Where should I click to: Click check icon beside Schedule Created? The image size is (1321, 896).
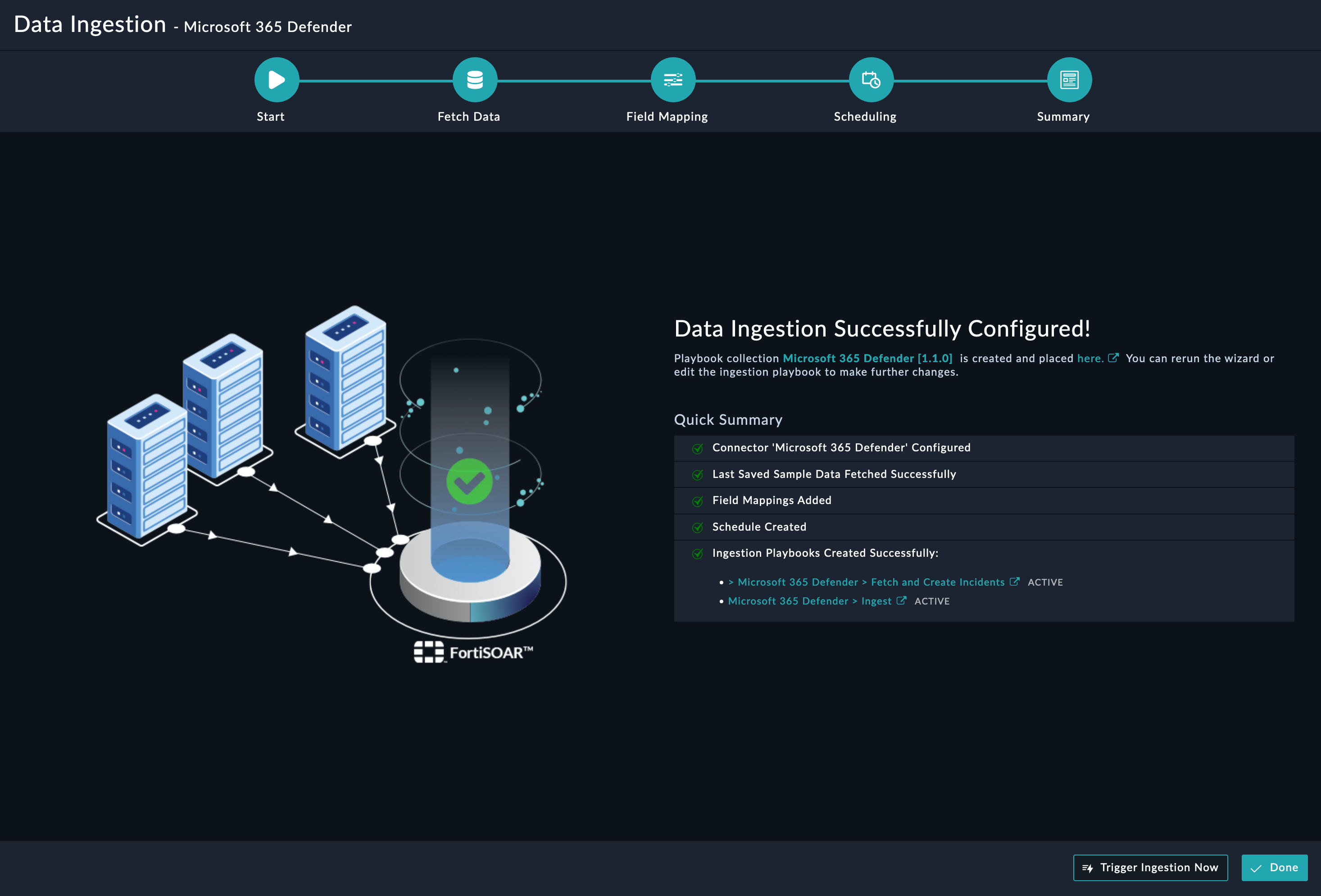coord(698,528)
